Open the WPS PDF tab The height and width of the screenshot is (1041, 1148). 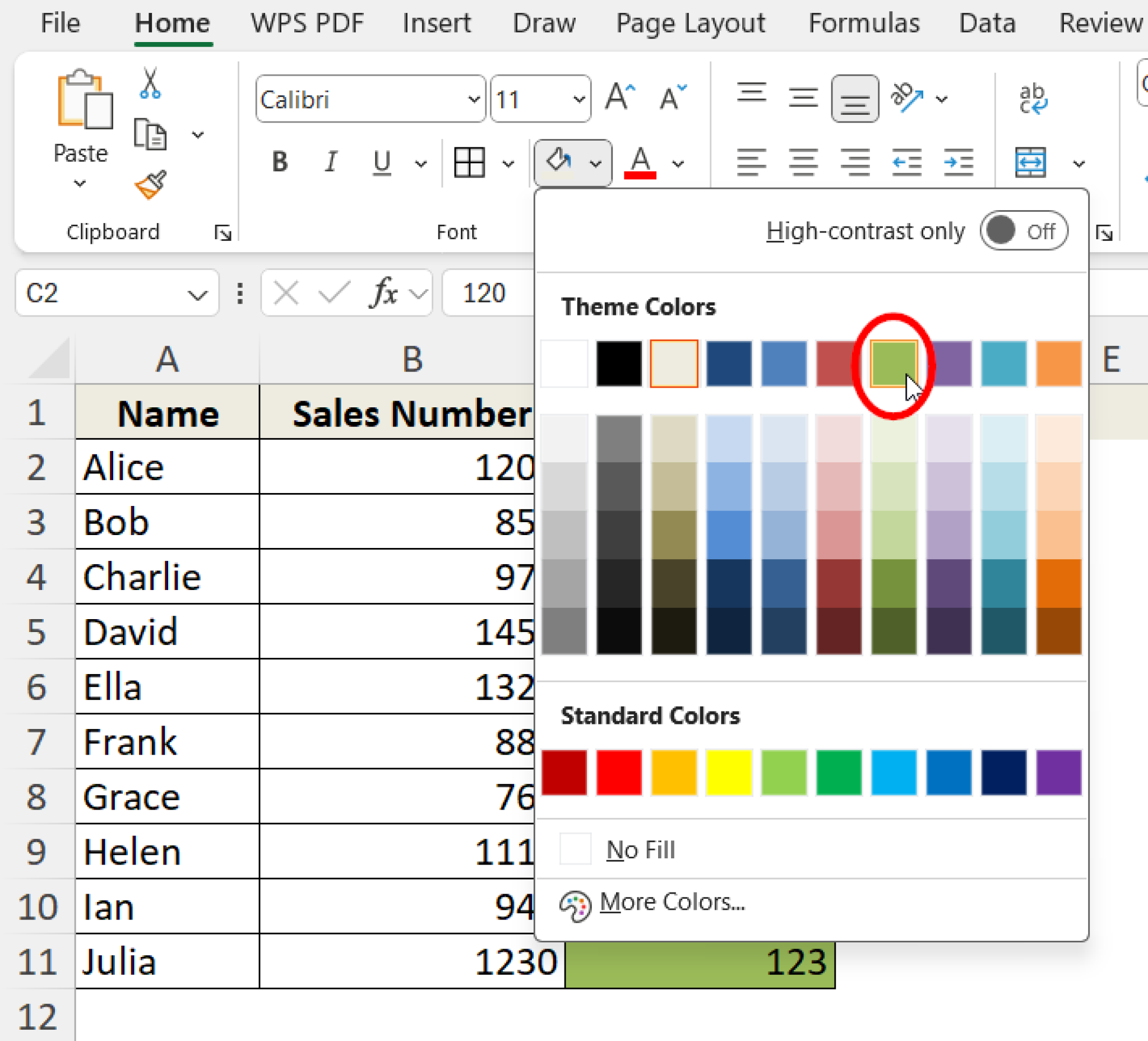pos(307,23)
